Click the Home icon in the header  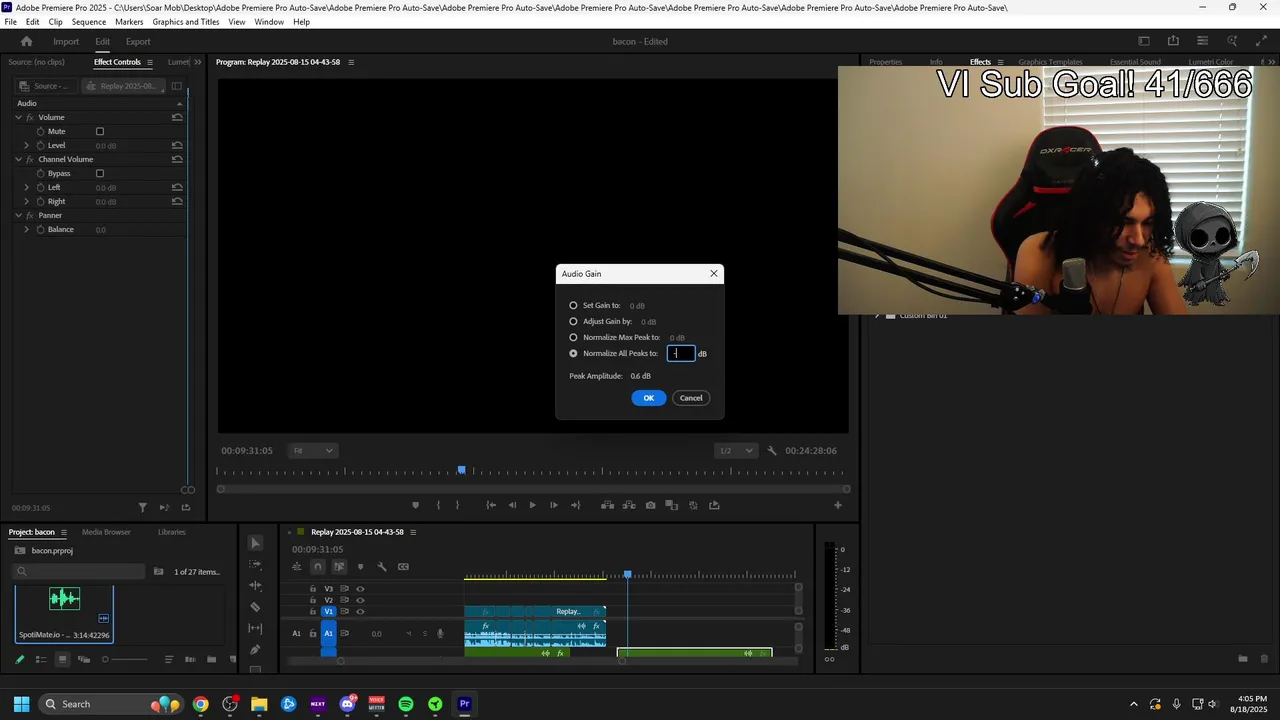click(x=27, y=41)
